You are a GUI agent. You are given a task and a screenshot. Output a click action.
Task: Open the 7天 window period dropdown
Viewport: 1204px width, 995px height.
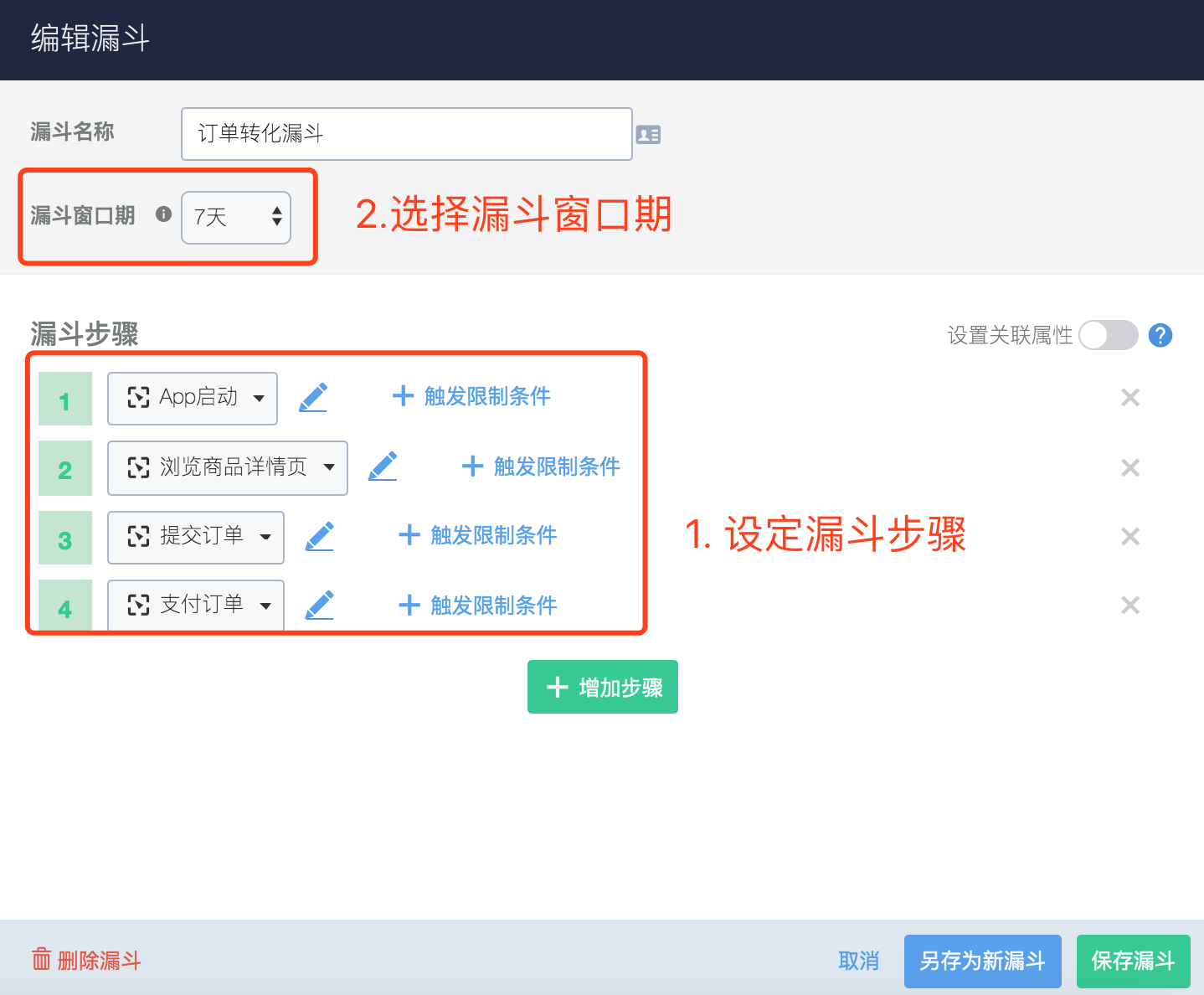[x=235, y=218]
